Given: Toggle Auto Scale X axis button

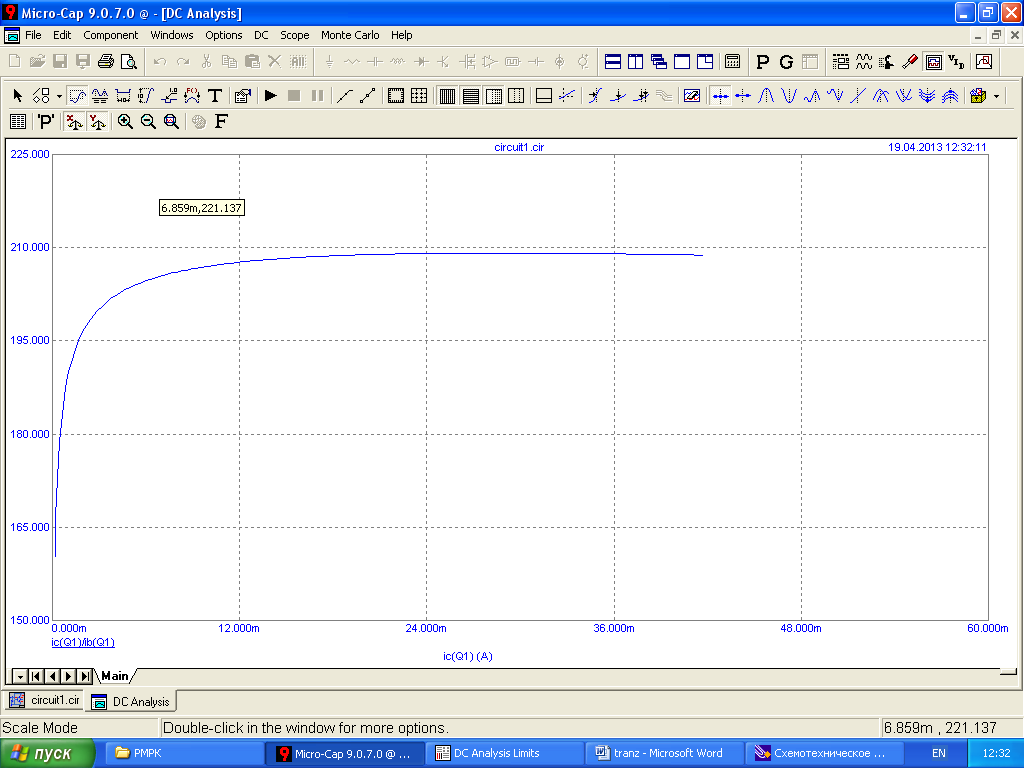Looking at the screenshot, I should (x=74, y=121).
